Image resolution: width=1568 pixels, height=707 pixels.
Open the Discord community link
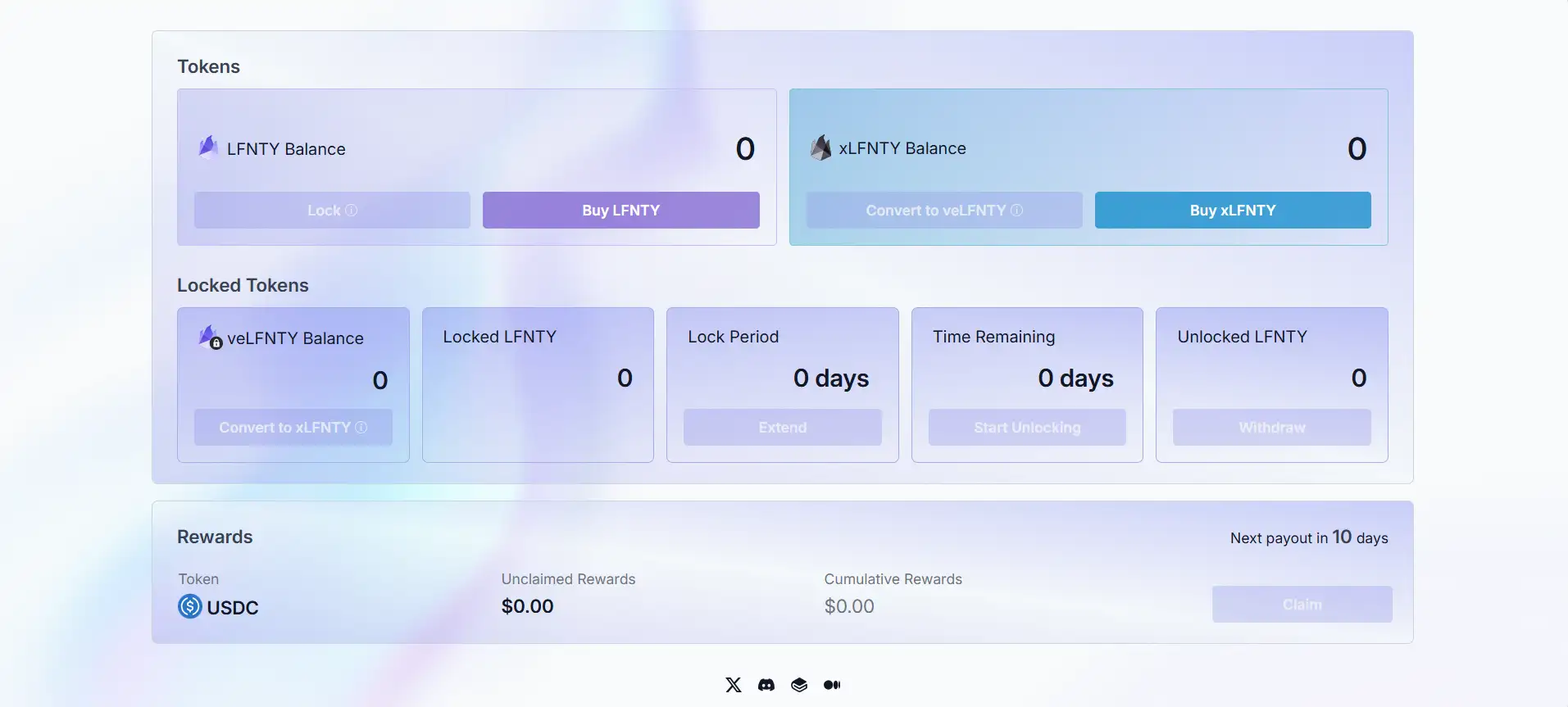tap(766, 685)
